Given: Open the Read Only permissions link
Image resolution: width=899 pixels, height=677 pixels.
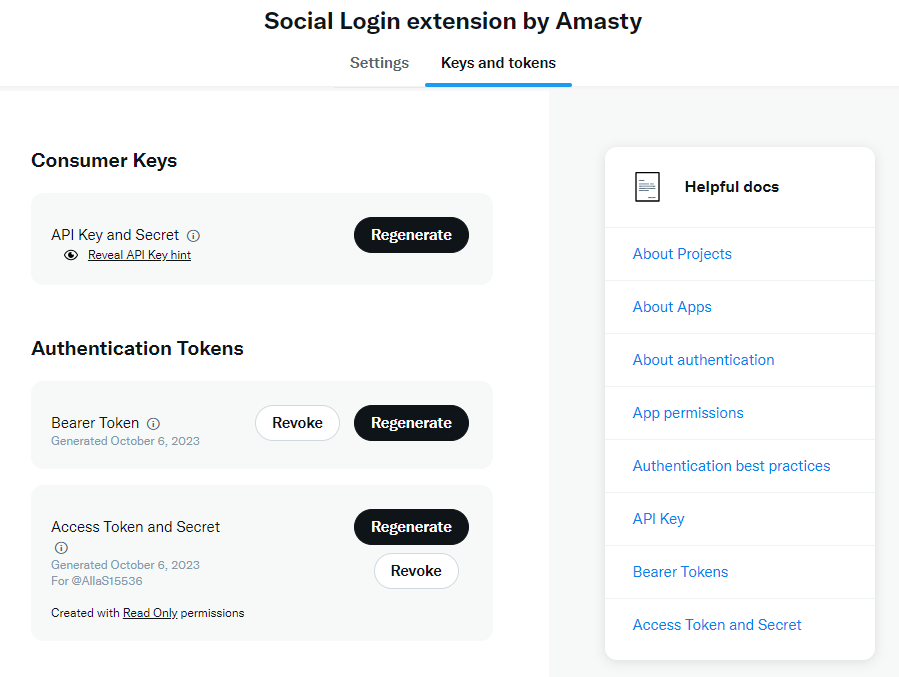Looking at the screenshot, I should click(x=150, y=613).
